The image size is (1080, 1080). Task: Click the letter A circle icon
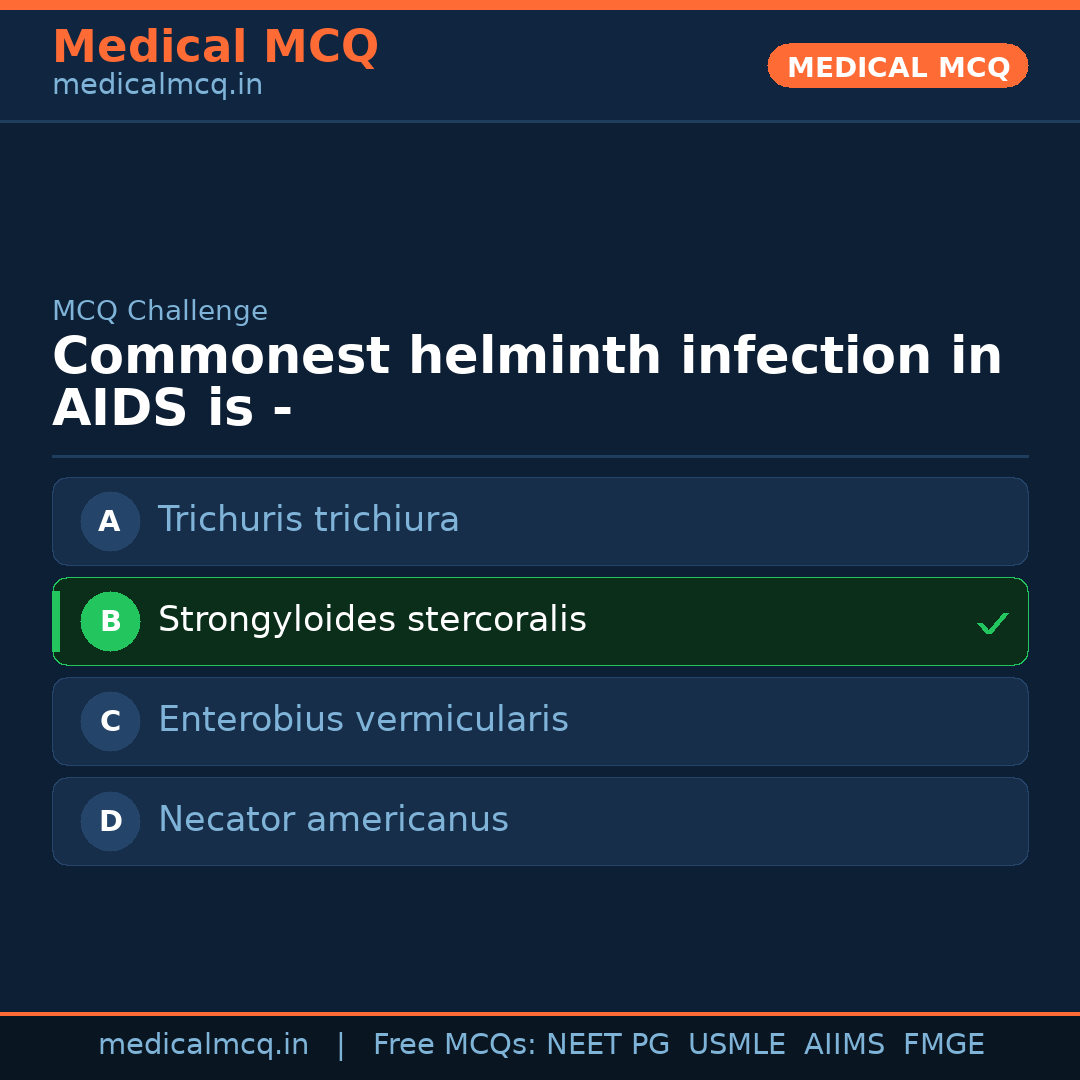tap(110, 521)
